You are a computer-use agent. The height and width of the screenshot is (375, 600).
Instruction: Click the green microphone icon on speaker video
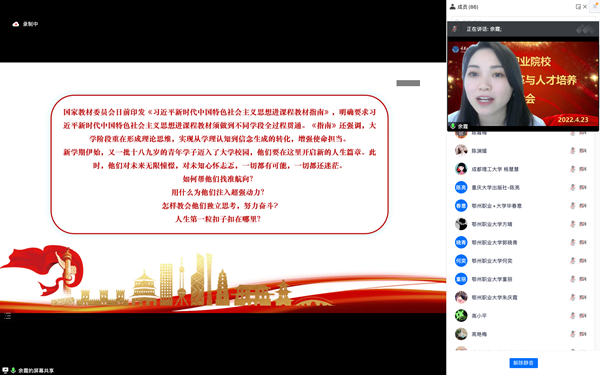coord(453,126)
